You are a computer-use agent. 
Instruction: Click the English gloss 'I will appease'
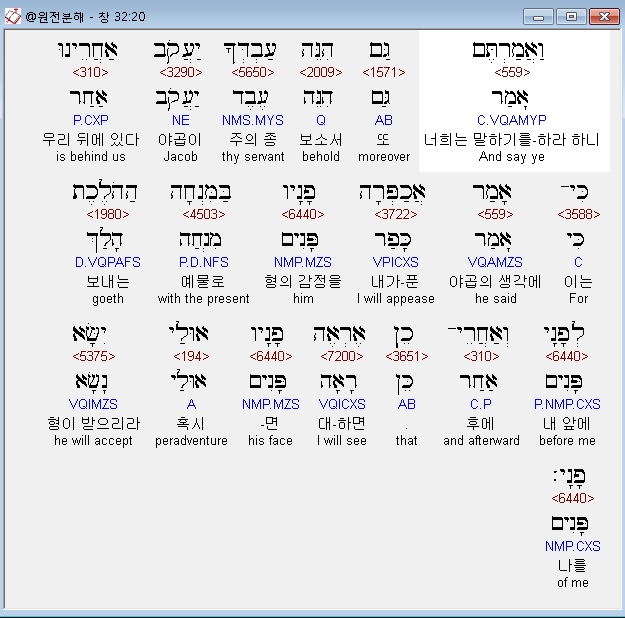[x=395, y=299]
